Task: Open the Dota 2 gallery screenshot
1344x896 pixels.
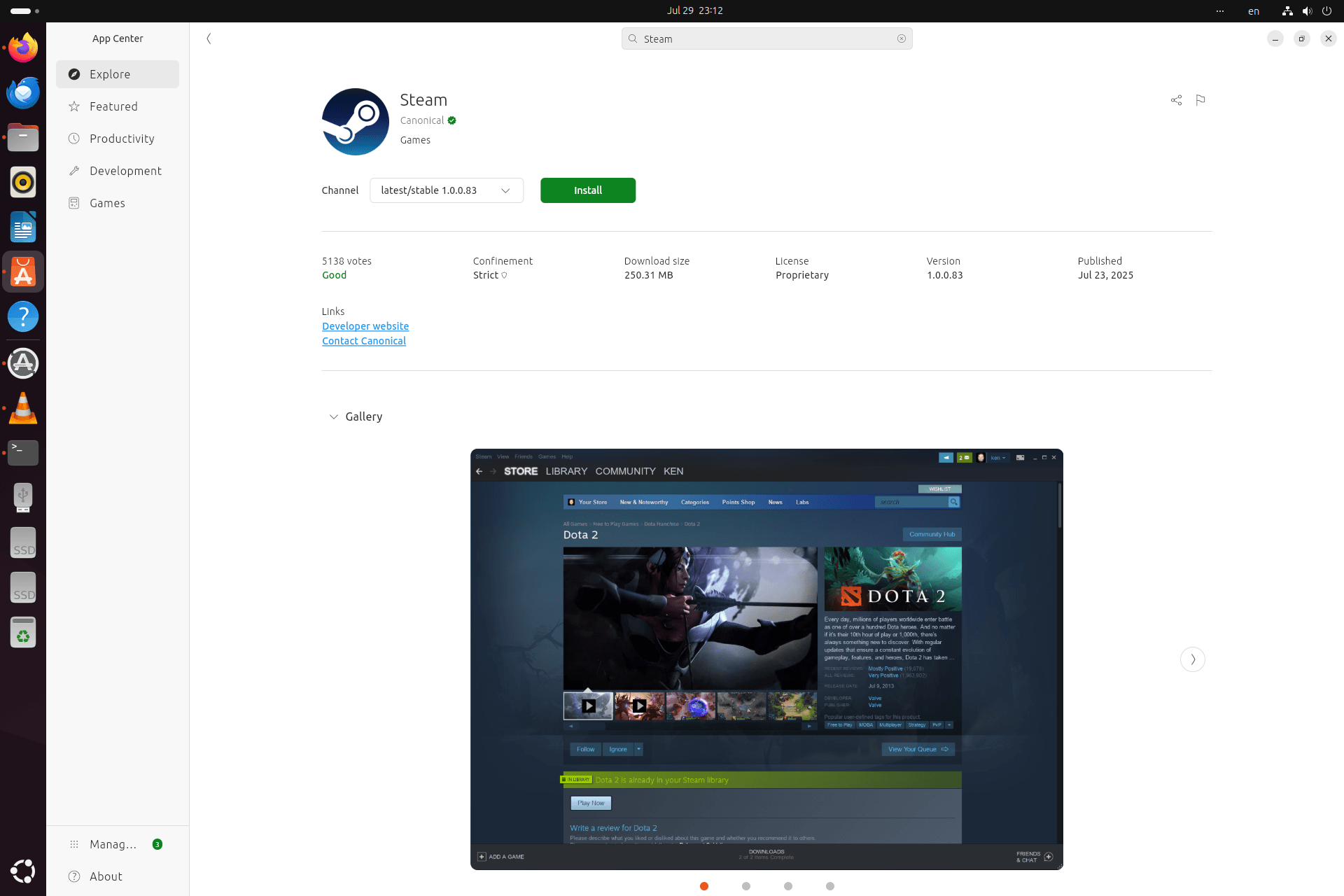Action: coord(766,659)
